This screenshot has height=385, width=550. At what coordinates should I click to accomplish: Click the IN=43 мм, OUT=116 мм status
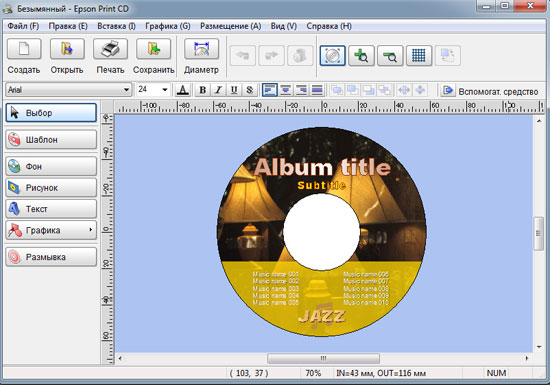pos(381,373)
